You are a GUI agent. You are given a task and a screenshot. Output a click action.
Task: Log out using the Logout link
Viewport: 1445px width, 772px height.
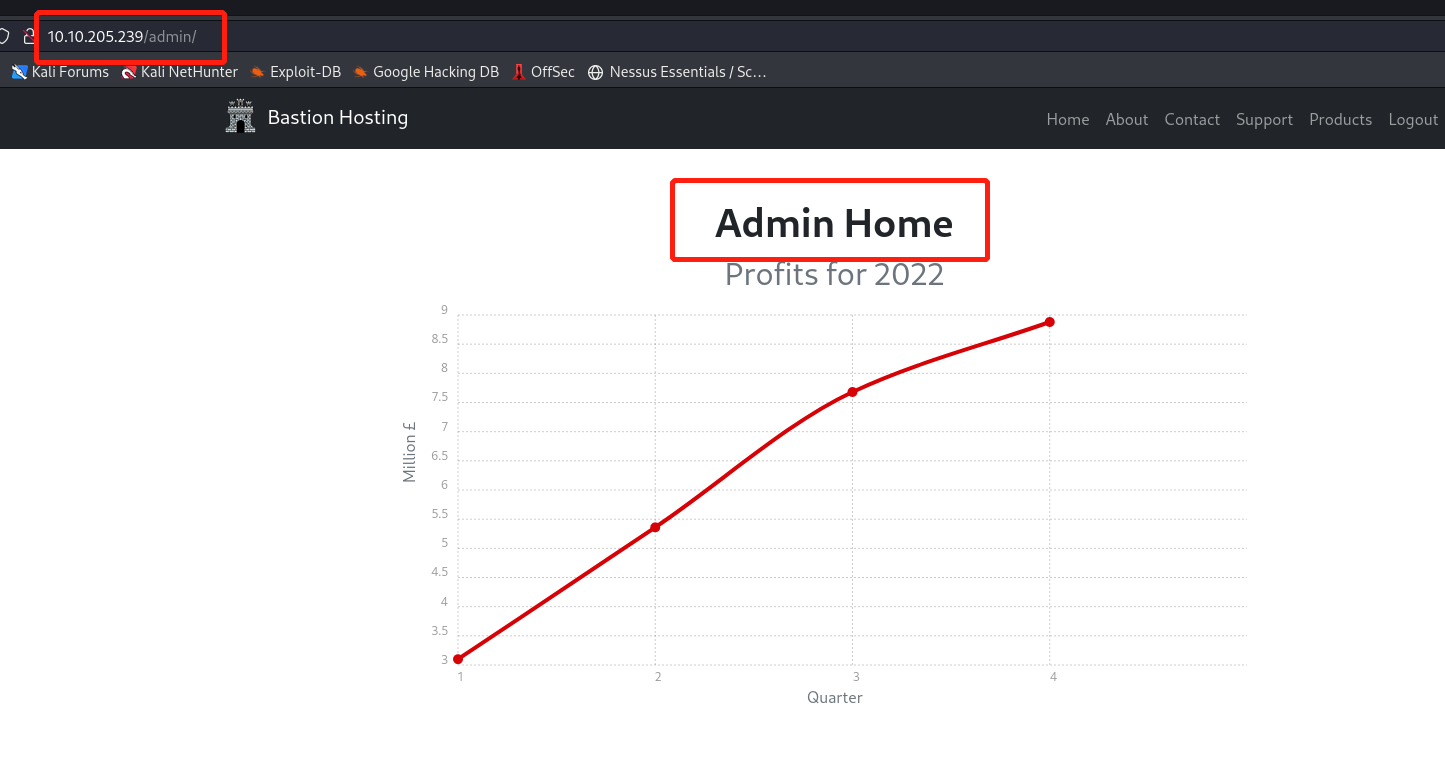pyautogui.click(x=1412, y=120)
